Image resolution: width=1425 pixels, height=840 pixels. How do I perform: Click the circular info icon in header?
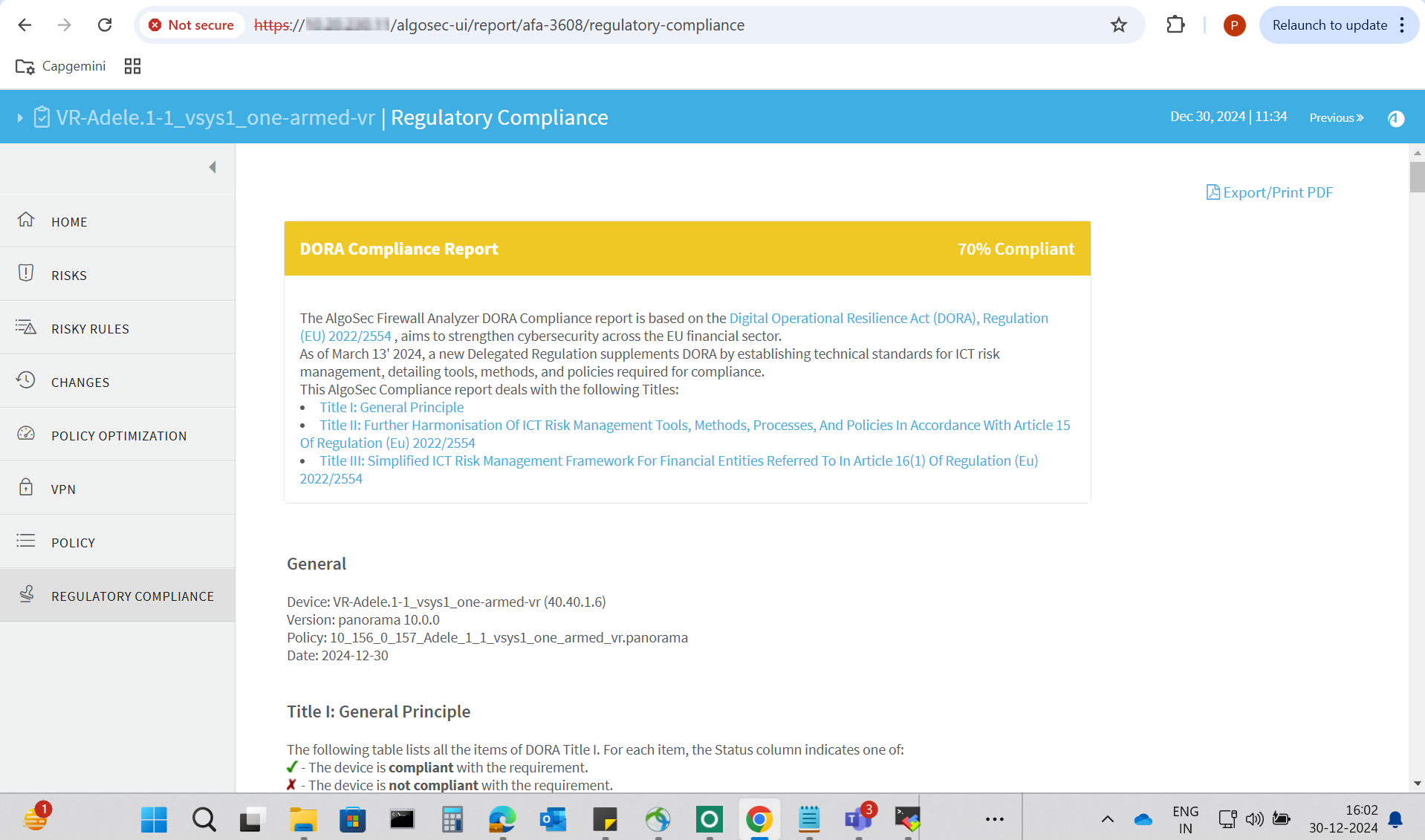point(1396,118)
